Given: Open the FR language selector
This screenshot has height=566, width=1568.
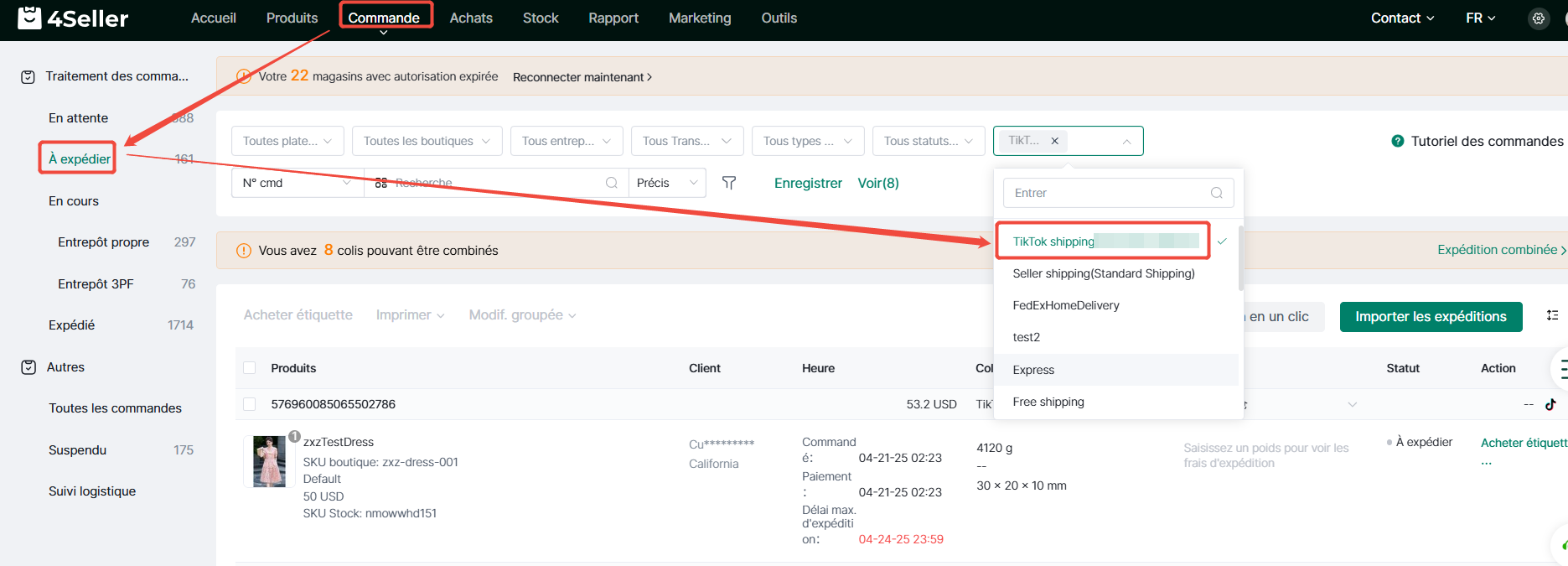Looking at the screenshot, I should (x=1480, y=18).
